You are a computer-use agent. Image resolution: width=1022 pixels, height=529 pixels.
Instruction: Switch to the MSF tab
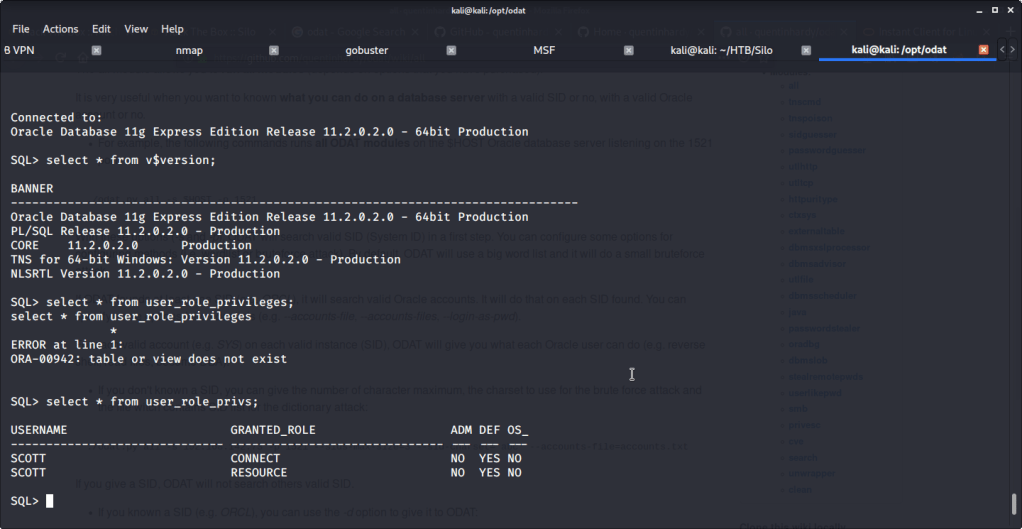click(x=544, y=50)
